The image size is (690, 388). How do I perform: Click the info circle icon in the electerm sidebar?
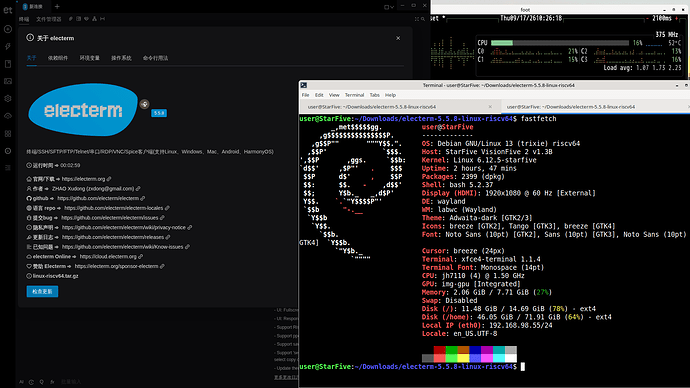click(8, 151)
